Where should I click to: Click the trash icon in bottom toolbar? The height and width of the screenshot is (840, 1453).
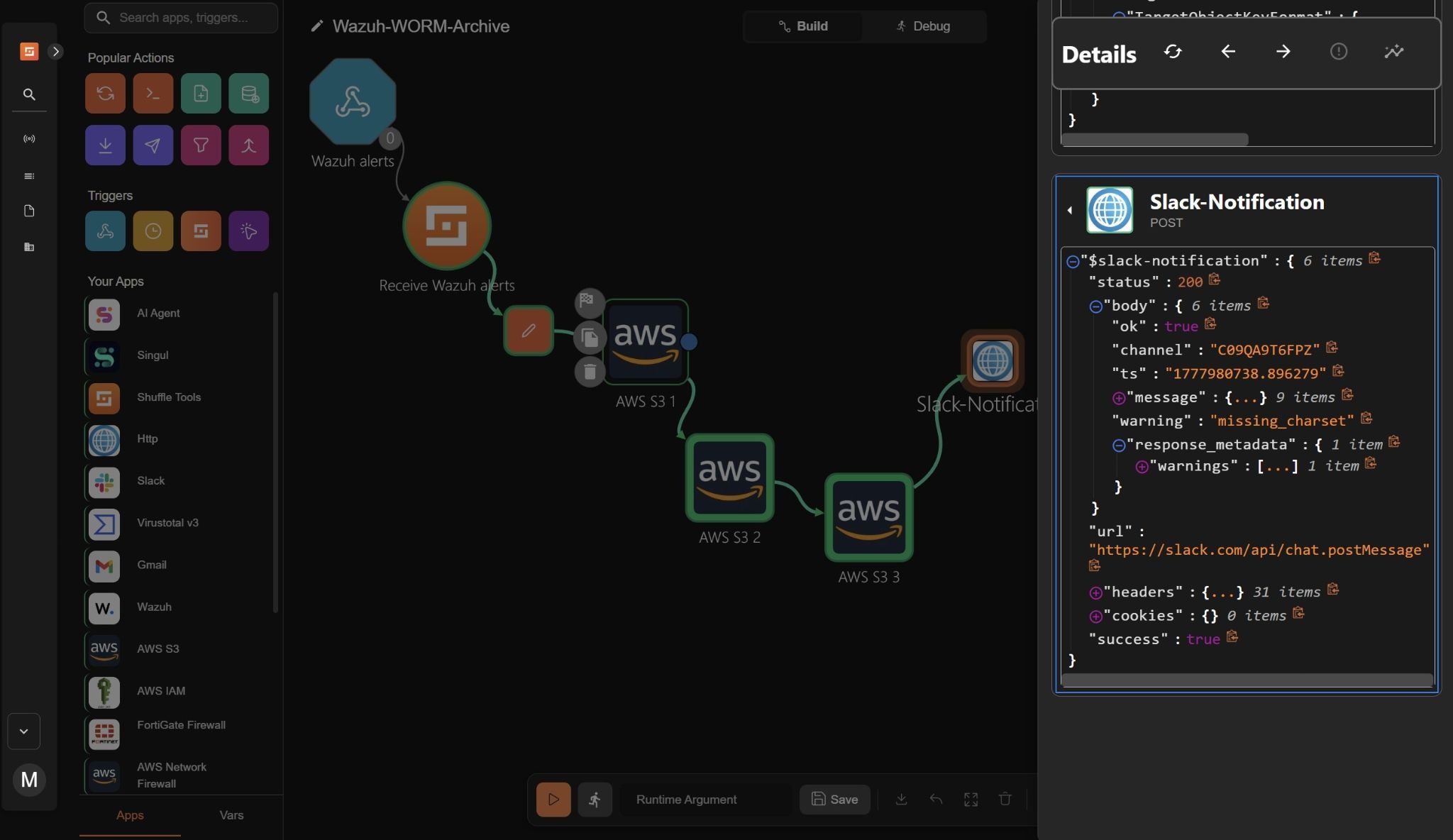(x=1005, y=800)
